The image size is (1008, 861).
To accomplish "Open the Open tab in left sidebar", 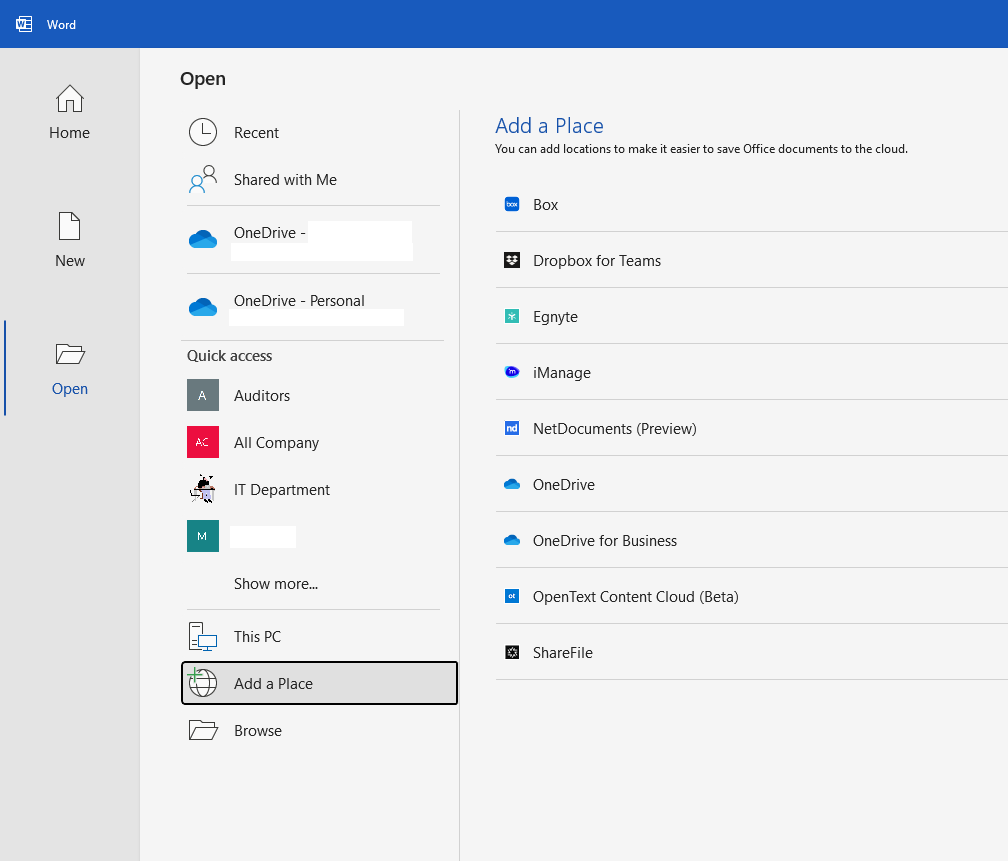I will (69, 368).
